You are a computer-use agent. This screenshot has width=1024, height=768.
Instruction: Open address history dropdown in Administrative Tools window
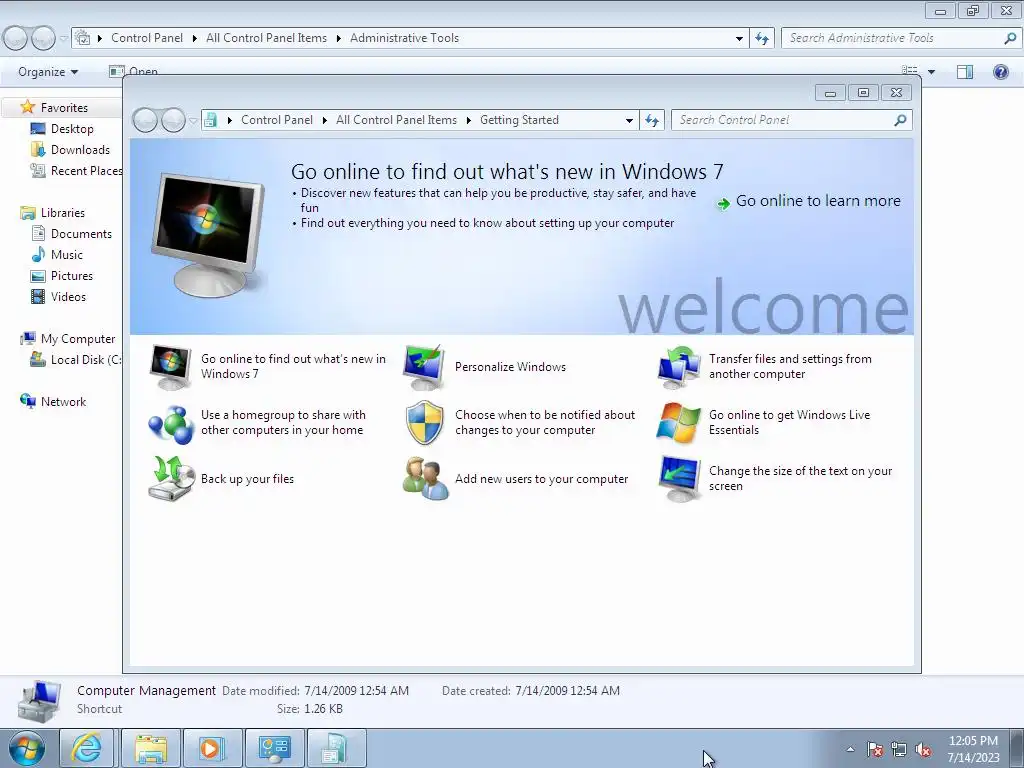point(739,39)
